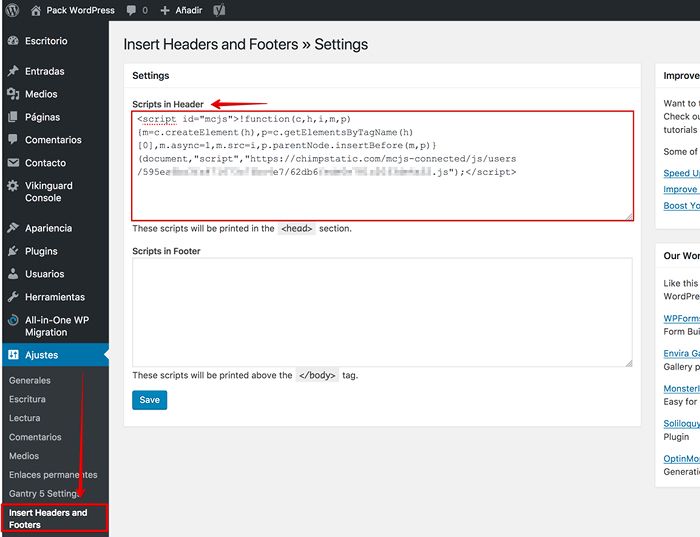Click the comments bubble icon in admin bar
Screen dimensions: 700x537
130,10
